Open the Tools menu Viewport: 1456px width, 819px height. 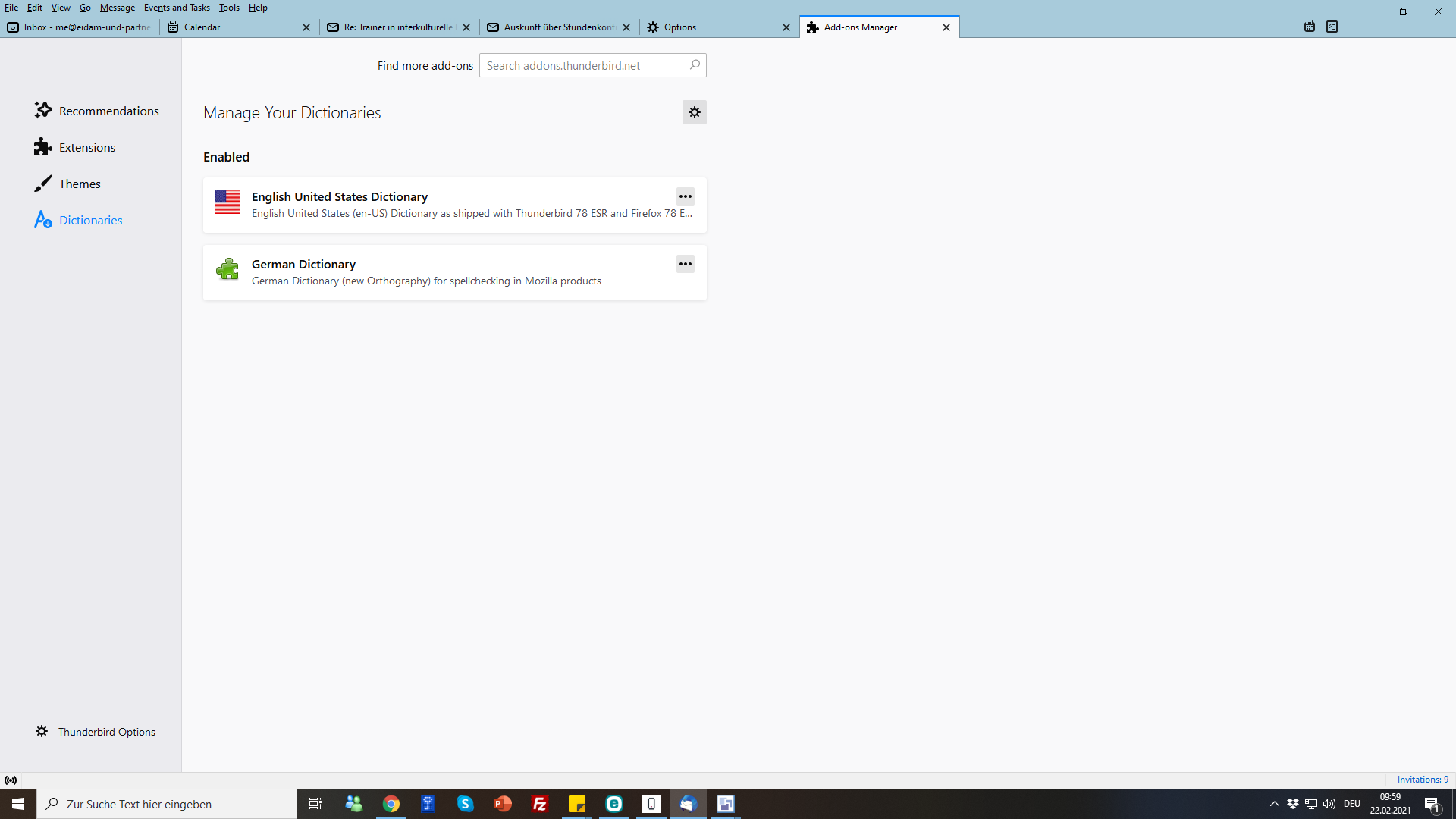pos(229,8)
